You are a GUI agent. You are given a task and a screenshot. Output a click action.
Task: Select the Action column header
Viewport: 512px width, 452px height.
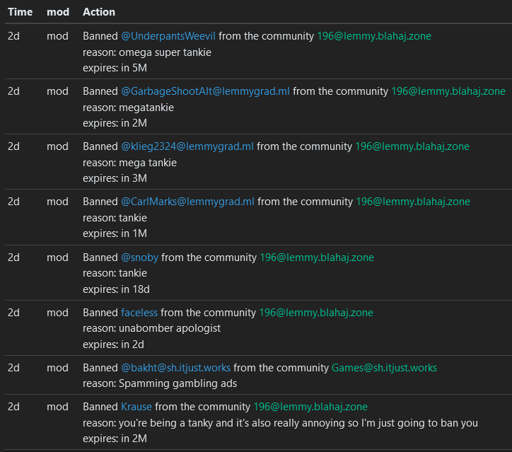[99, 12]
